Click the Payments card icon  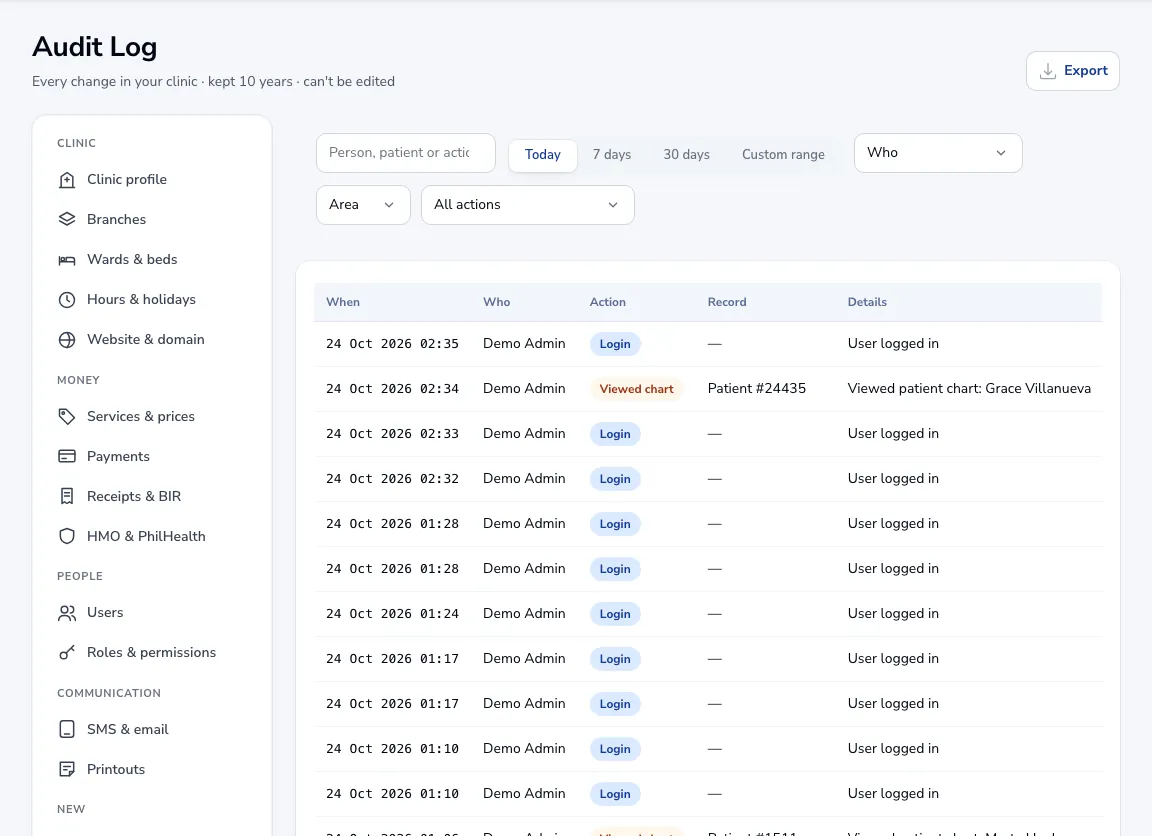click(67, 456)
